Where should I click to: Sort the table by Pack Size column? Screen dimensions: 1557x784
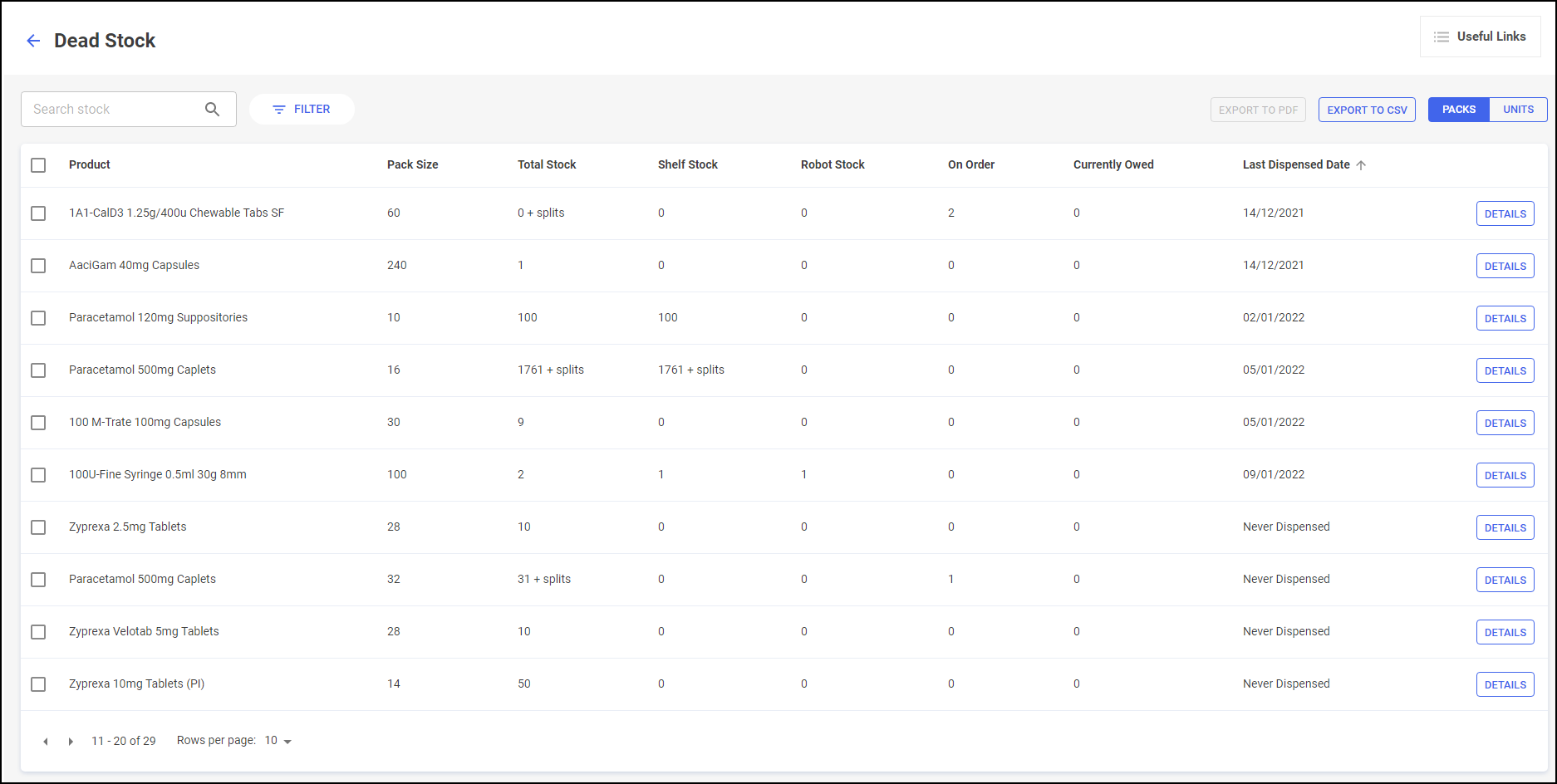click(x=412, y=164)
